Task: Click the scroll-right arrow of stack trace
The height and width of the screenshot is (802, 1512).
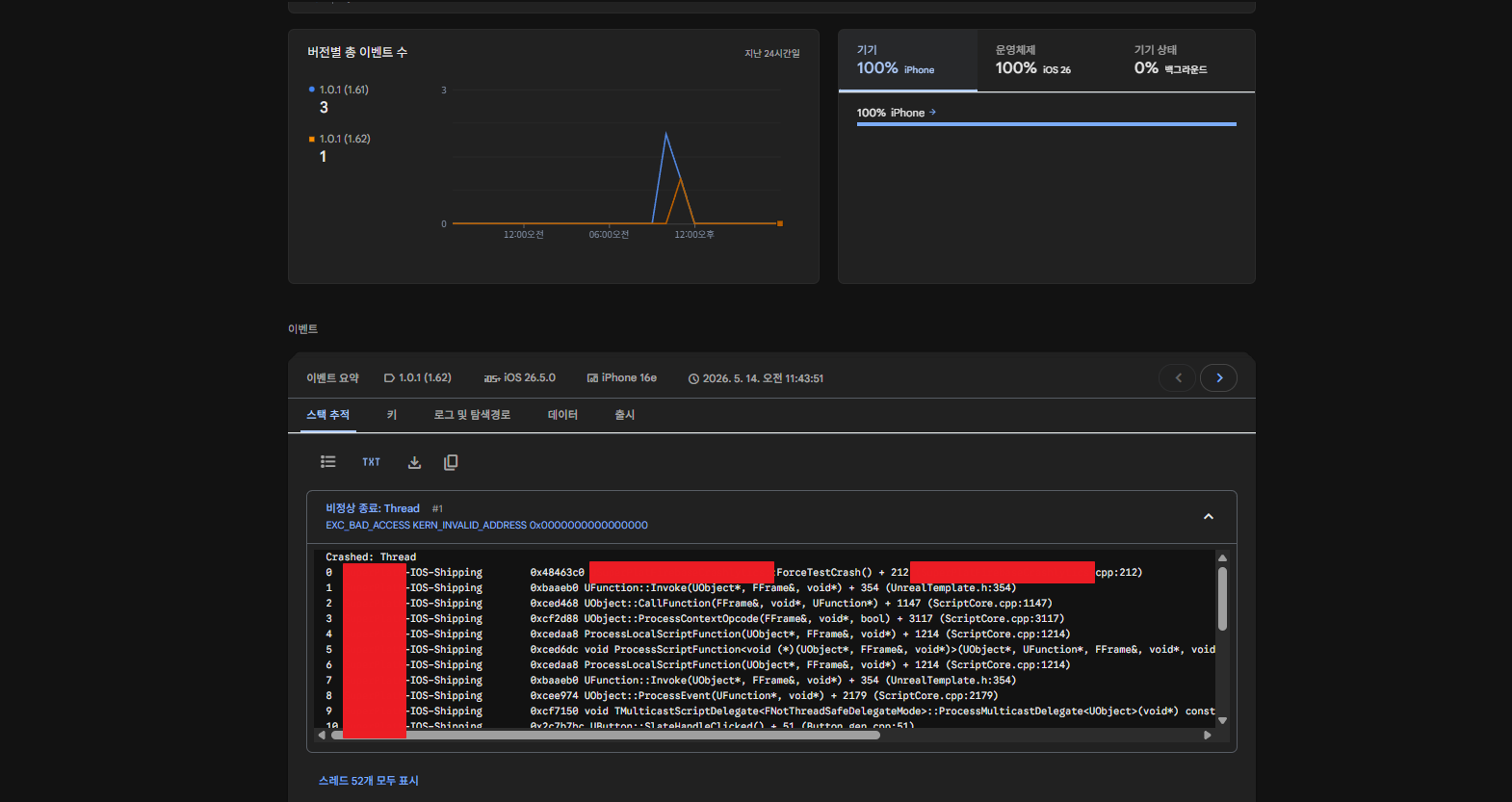Action: point(1208,735)
